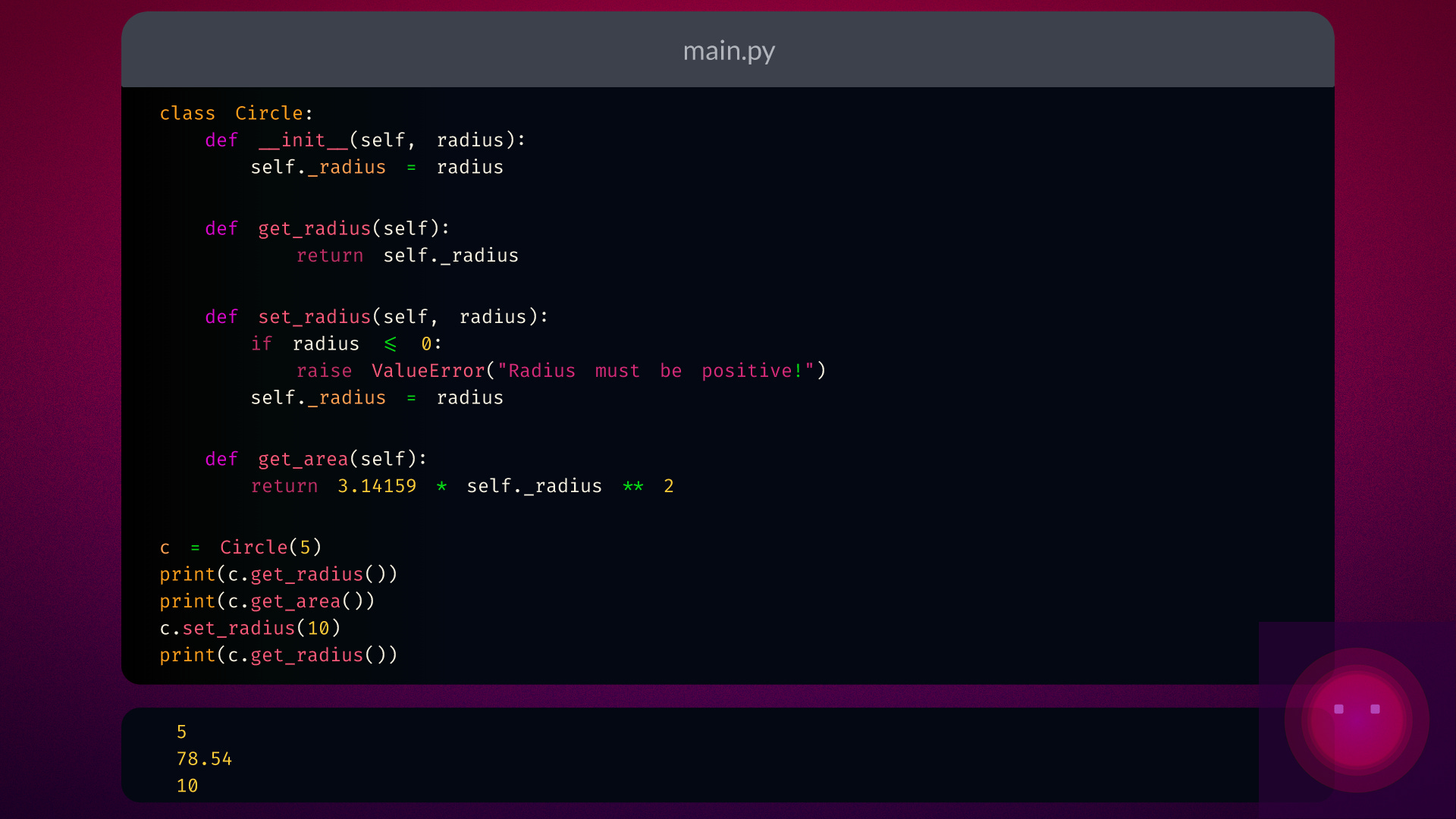
Task: Click the pink robot face avatar
Action: coord(1357,719)
